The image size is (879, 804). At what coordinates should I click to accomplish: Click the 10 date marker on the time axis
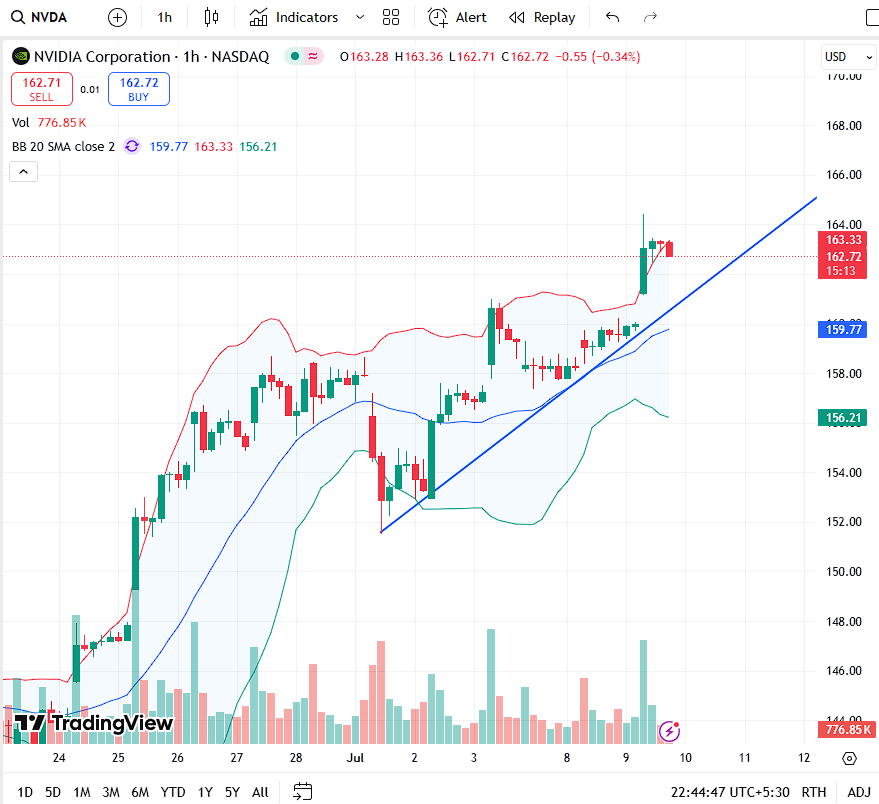tap(685, 758)
